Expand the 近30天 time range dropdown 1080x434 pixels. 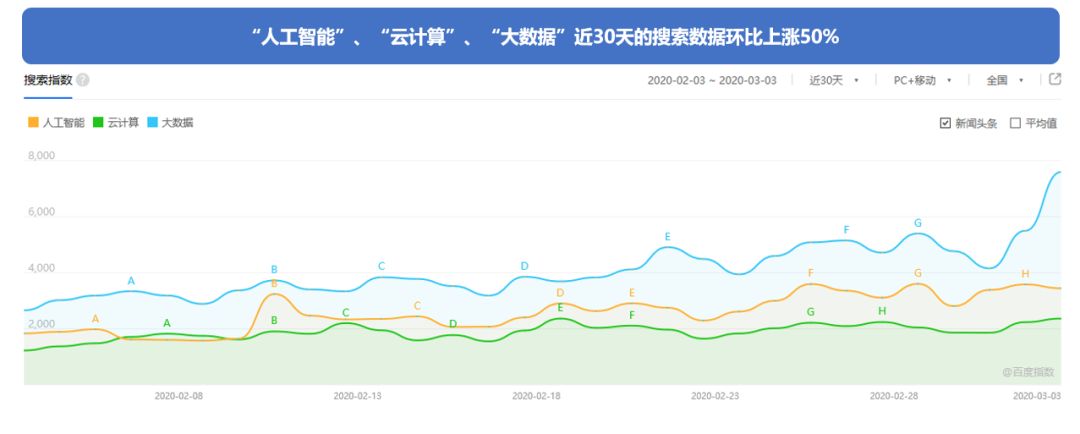834,80
